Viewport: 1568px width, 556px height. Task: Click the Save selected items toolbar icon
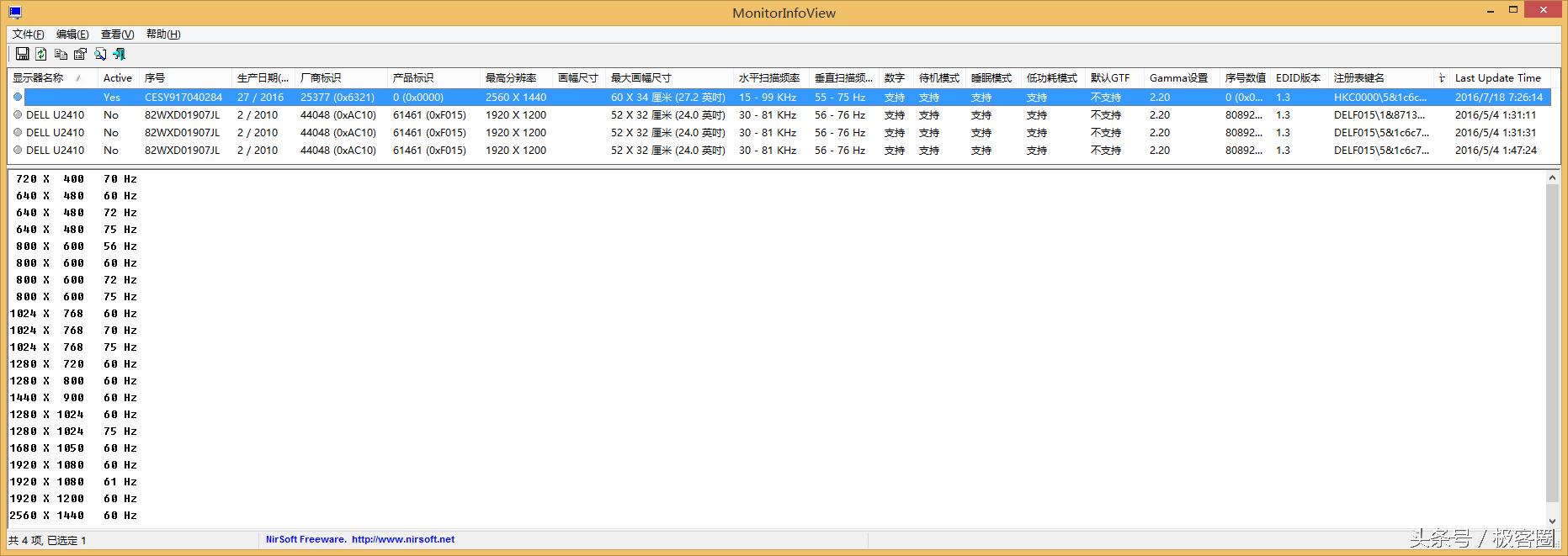tap(23, 54)
